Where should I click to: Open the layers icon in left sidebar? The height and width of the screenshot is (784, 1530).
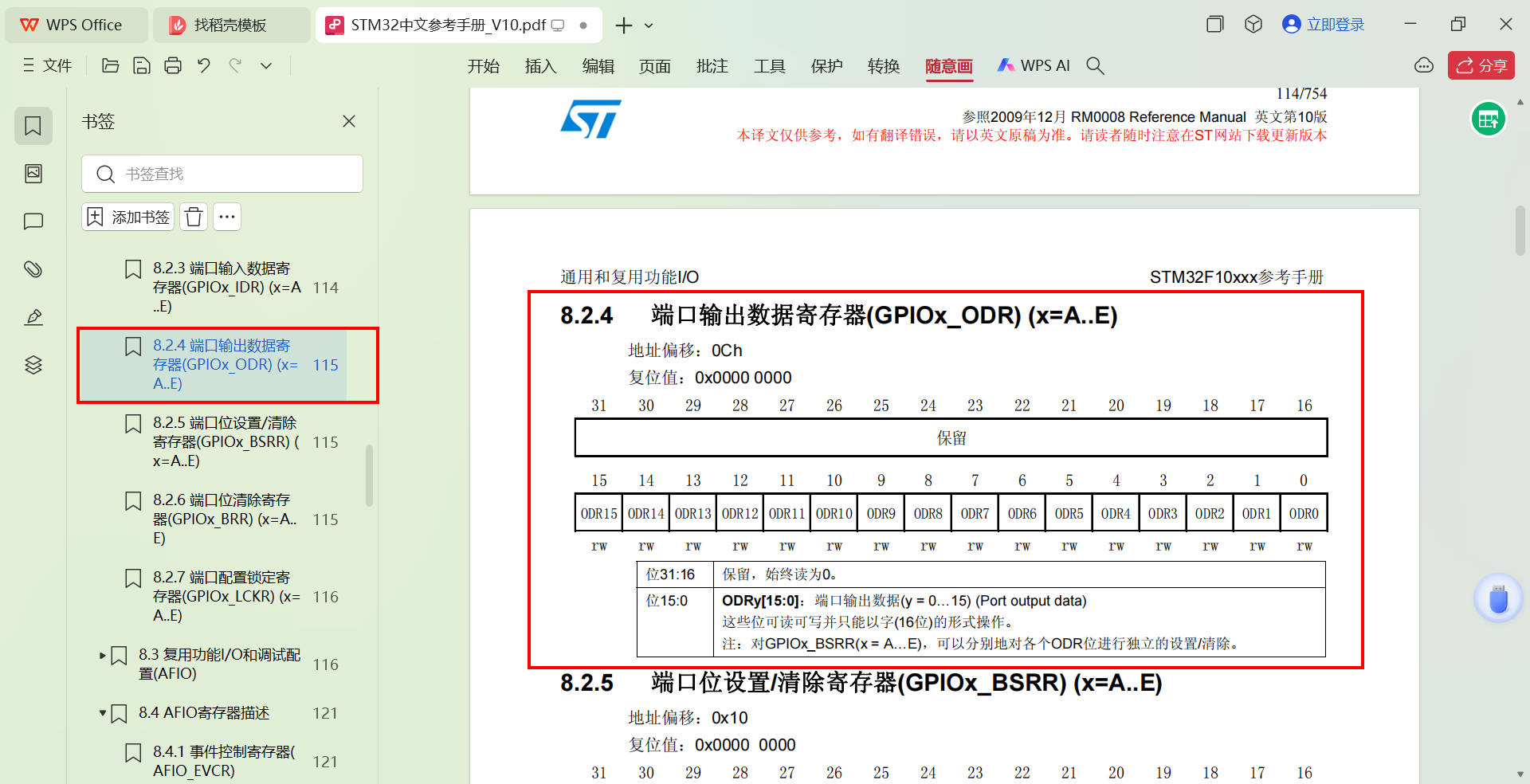click(x=33, y=364)
